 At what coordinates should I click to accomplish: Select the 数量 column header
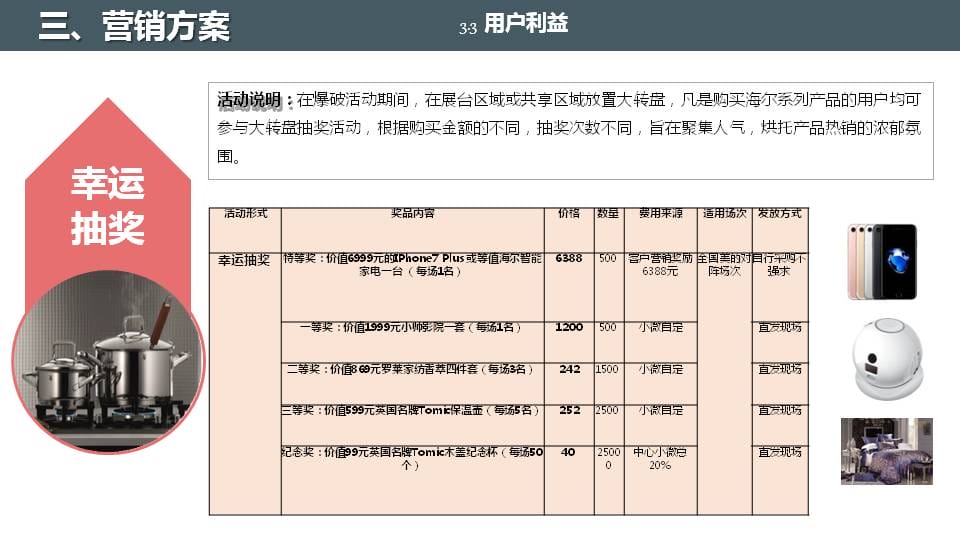(608, 213)
